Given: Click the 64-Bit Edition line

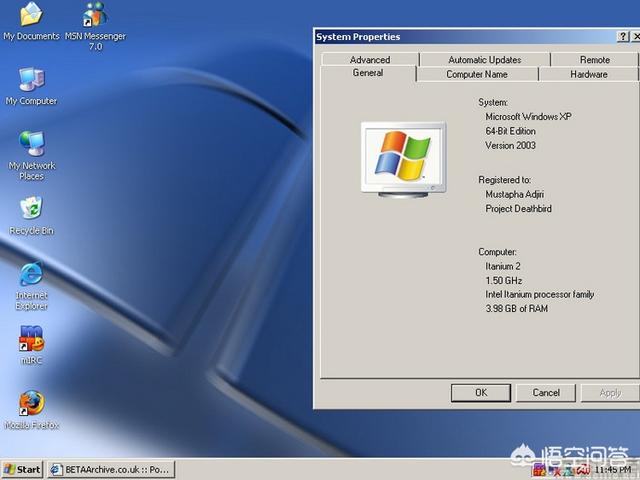Looking at the screenshot, I should [x=510, y=131].
